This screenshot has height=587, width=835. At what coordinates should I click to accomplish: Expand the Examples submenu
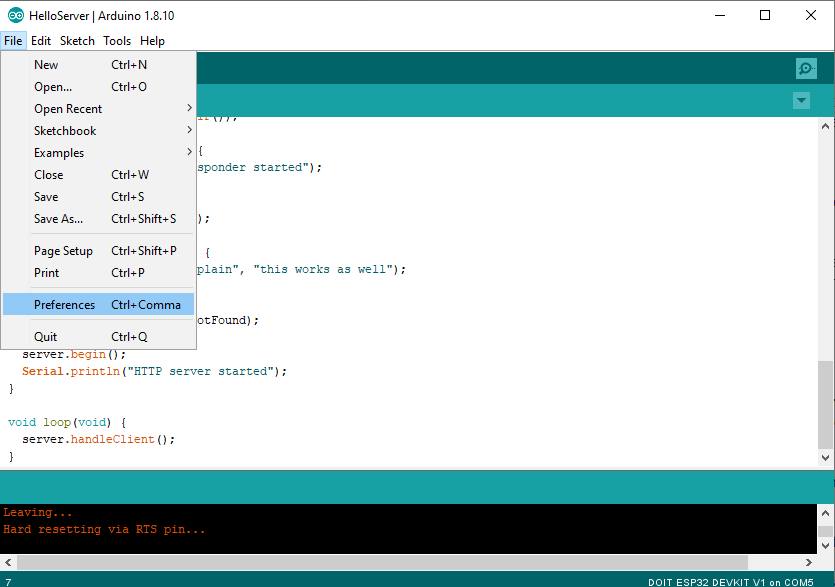tap(99, 153)
